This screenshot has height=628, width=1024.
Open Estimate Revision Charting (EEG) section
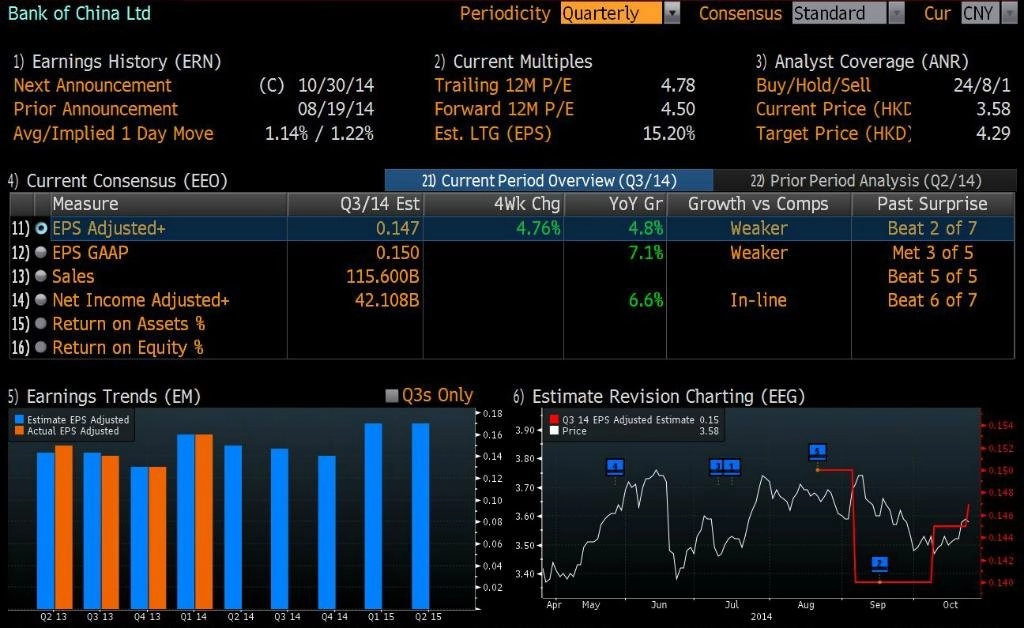point(659,396)
